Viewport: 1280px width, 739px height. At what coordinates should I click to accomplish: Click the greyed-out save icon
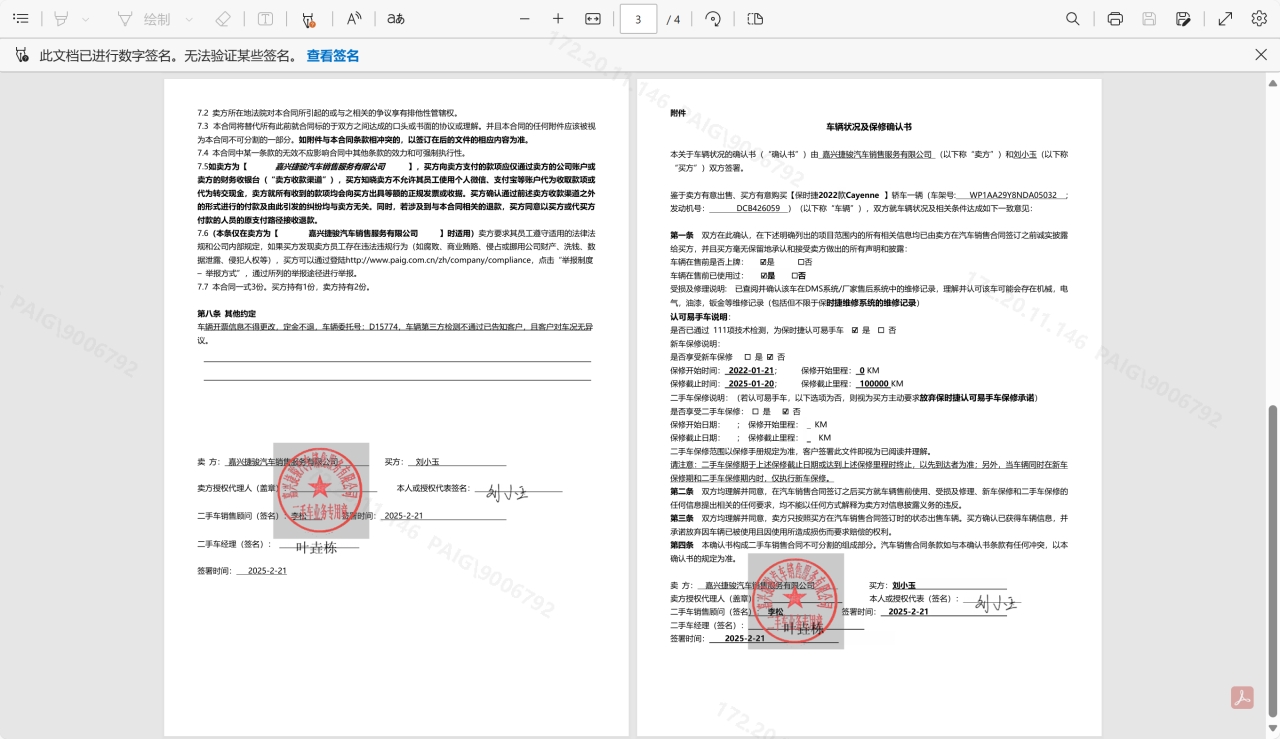tap(1150, 19)
